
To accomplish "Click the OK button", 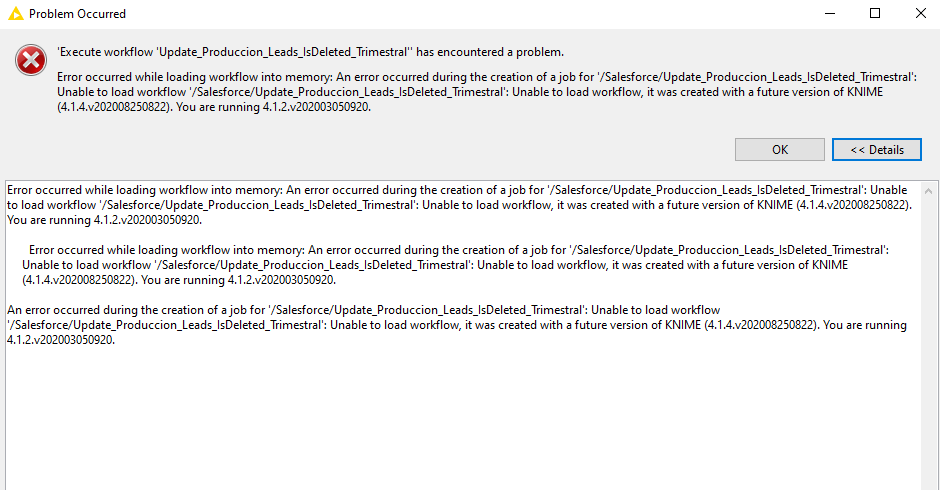I will click(779, 149).
